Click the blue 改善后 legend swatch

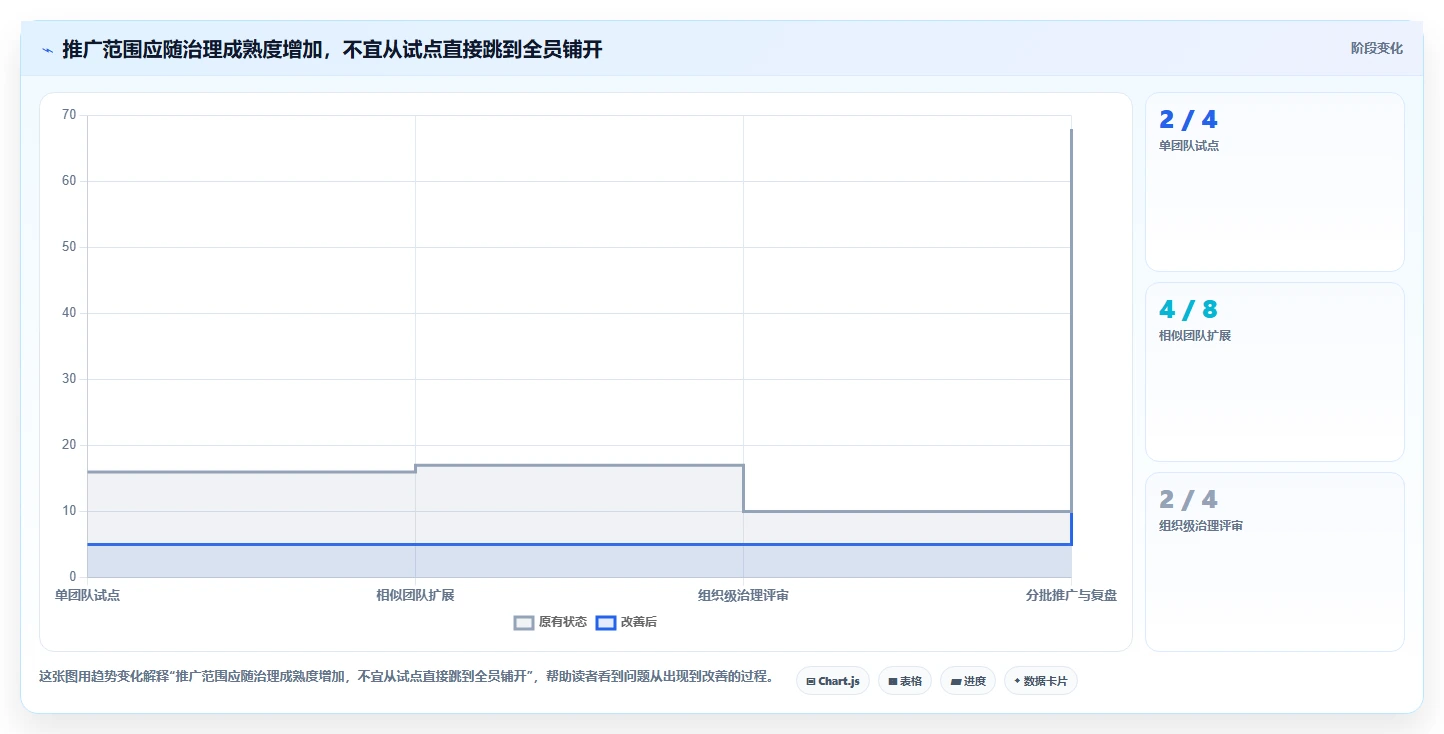[x=605, y=622]
